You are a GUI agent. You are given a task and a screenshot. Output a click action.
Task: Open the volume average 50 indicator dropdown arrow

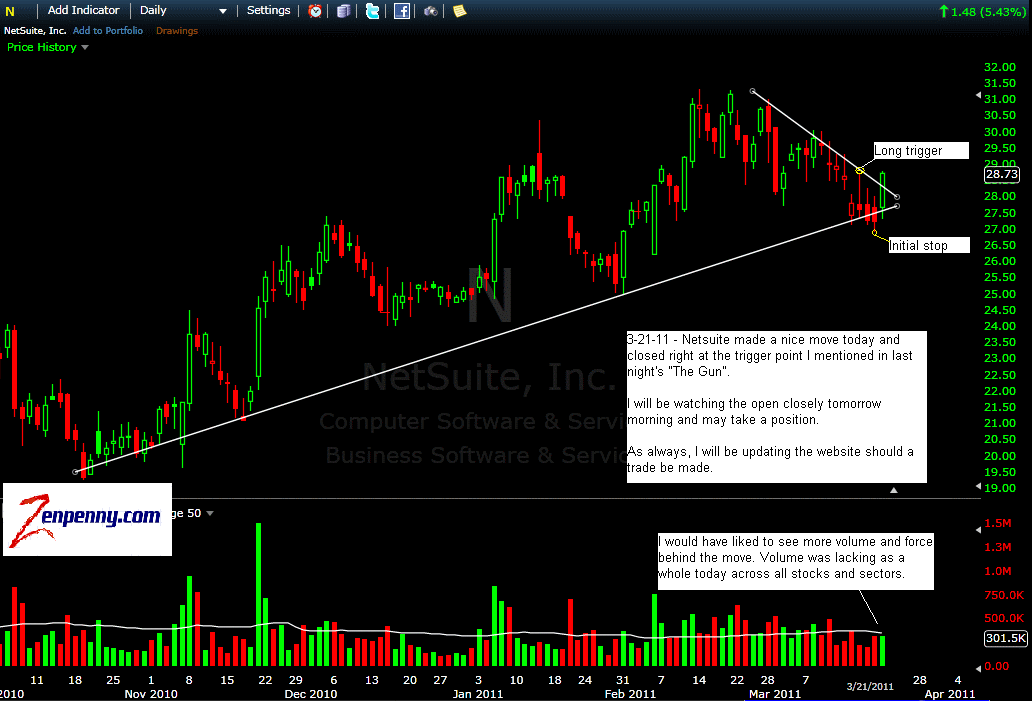coord(210,513)
